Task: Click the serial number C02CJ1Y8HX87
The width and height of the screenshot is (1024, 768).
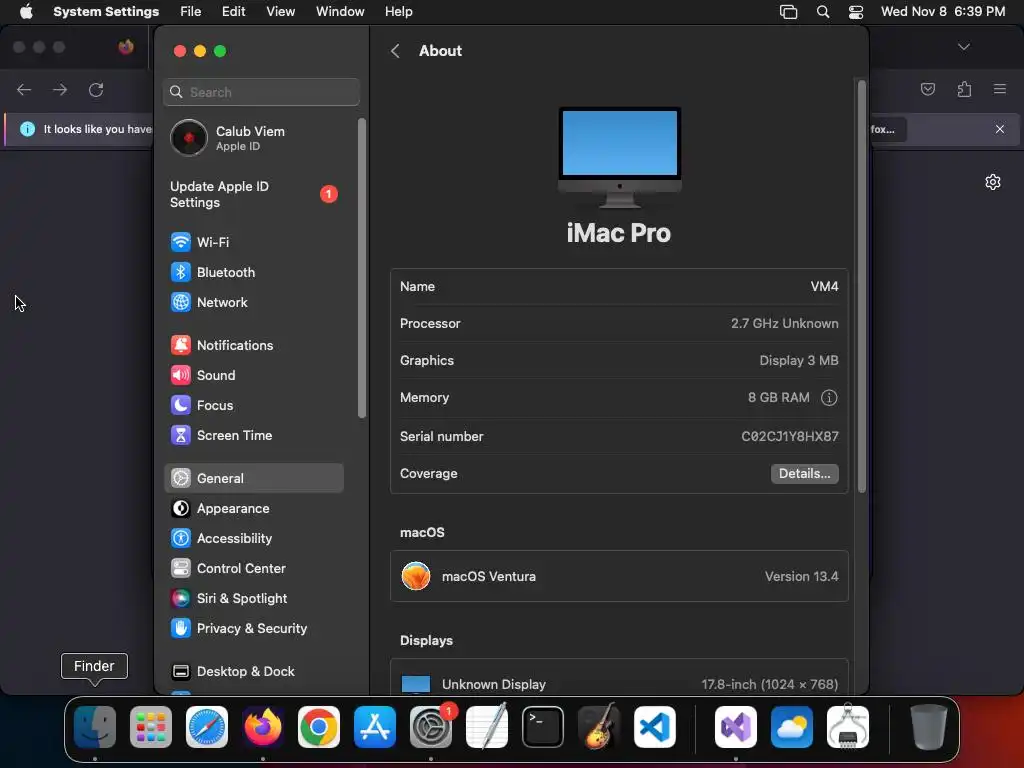Action: [790, 436]
